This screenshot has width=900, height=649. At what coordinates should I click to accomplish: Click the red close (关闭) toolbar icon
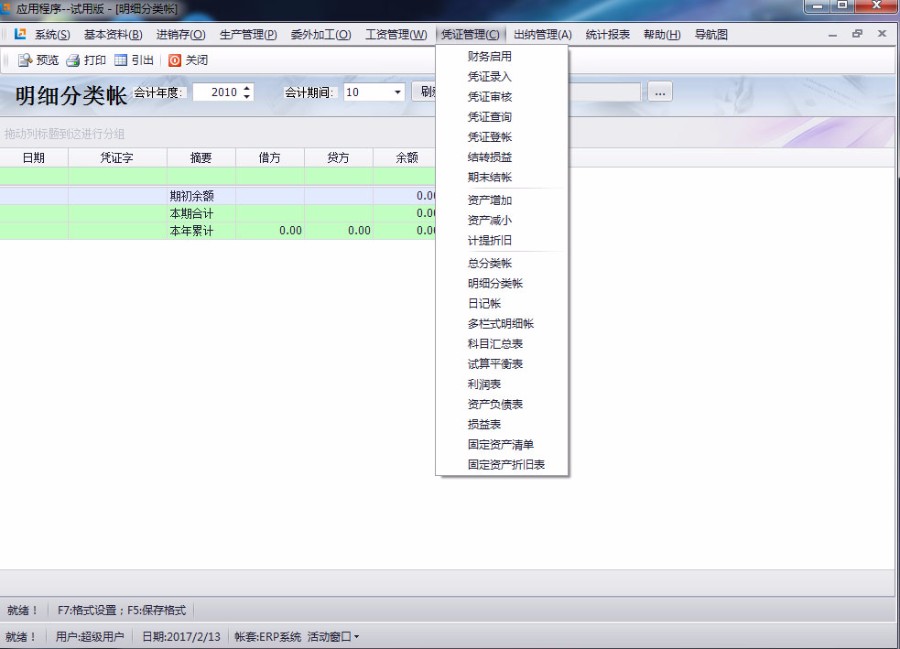click(174, 60)
